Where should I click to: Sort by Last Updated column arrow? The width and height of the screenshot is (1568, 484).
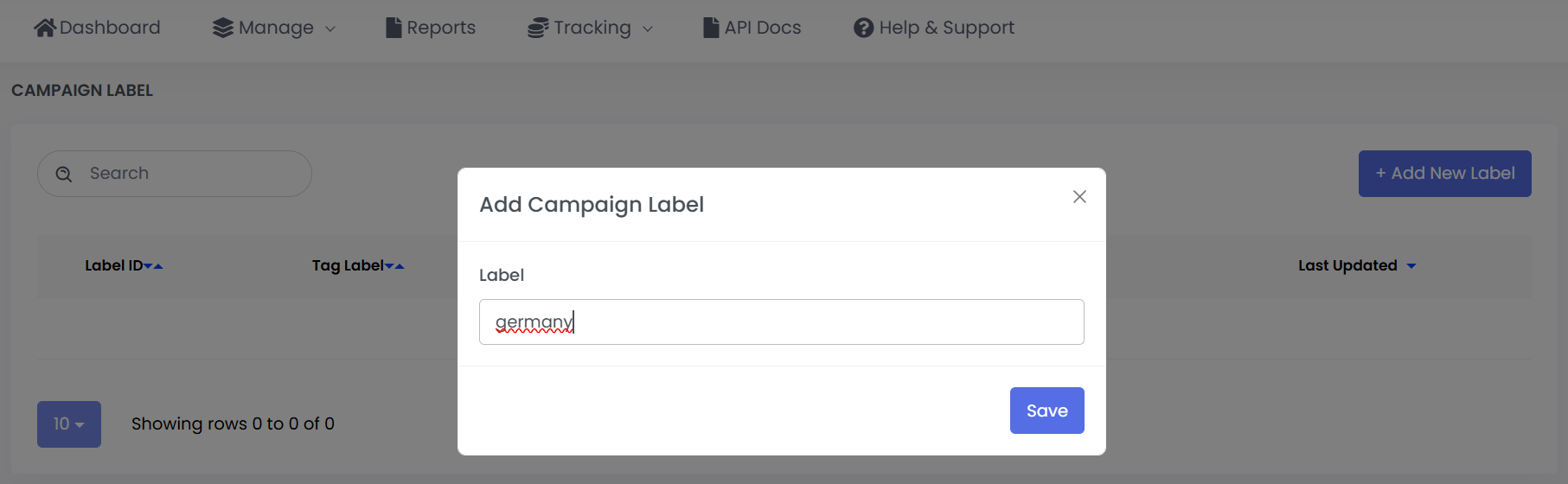click(1411, 266)
